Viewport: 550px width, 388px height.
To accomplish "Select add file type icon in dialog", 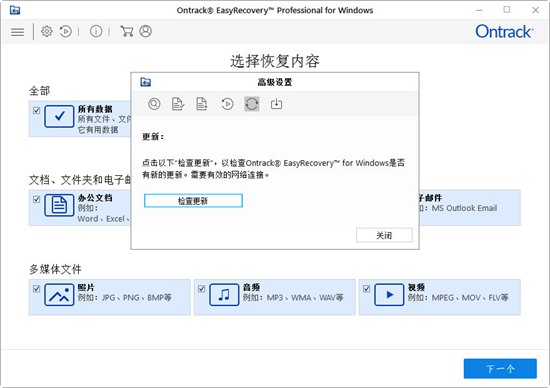I will (202, 104).
